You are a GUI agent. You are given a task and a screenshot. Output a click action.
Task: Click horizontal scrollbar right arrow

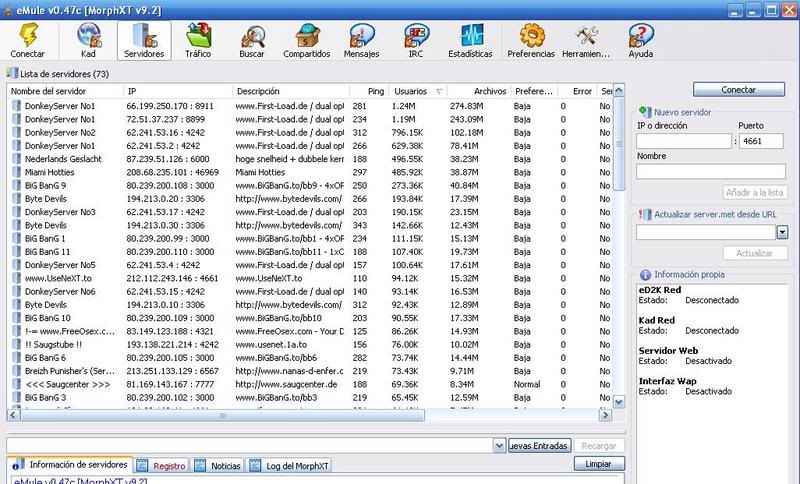point(605,416)
